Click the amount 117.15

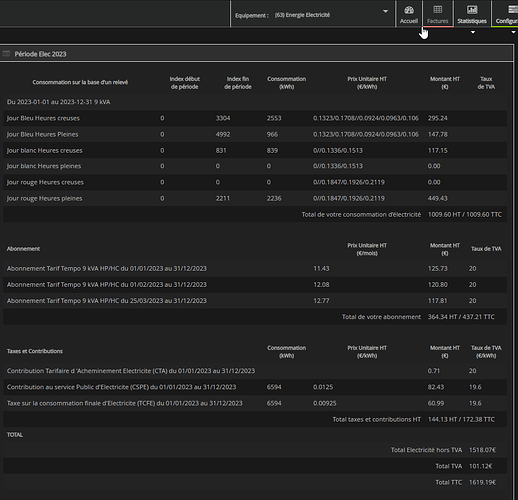click(x=438, y=150)
